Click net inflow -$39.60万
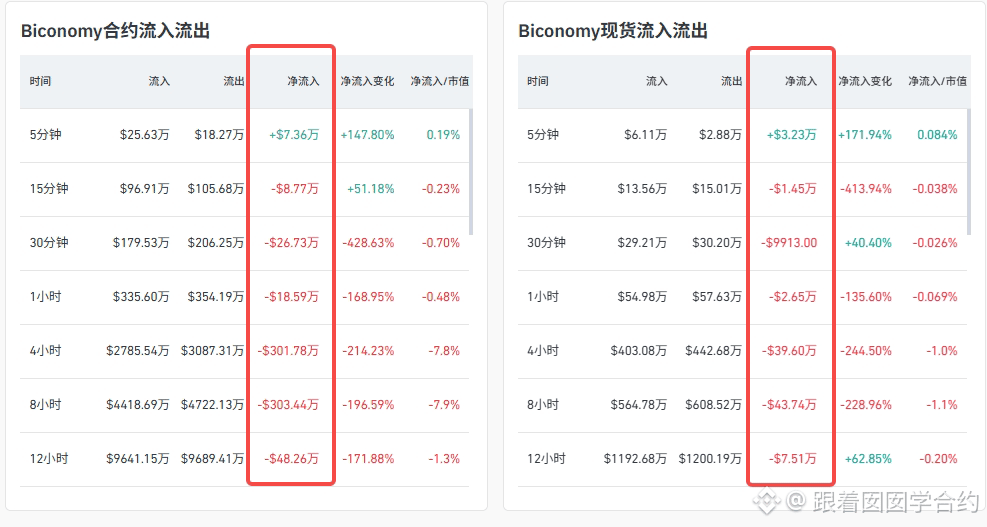This screenshot has height=527, width=987. point(789,351)
